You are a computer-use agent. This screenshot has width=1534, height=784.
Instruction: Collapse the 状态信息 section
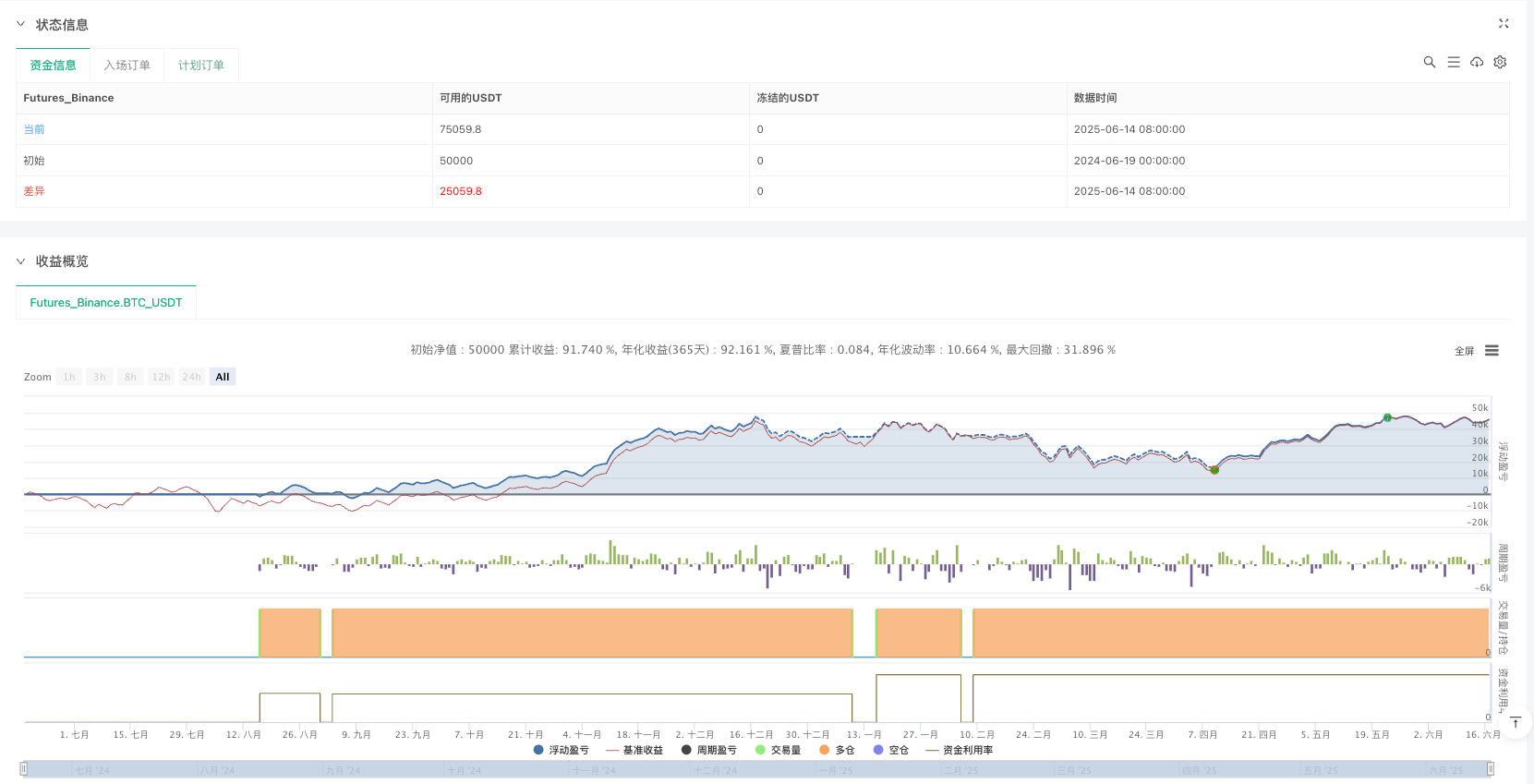[21, 25]
